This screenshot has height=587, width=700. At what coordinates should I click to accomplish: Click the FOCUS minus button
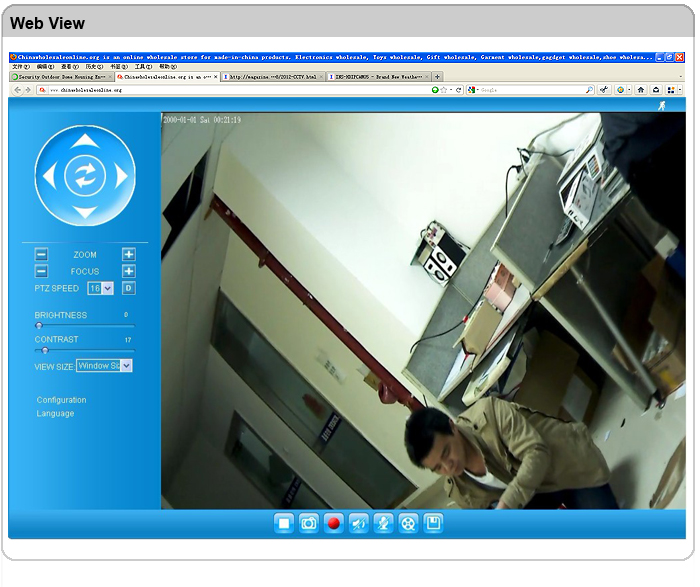point(41,271)
